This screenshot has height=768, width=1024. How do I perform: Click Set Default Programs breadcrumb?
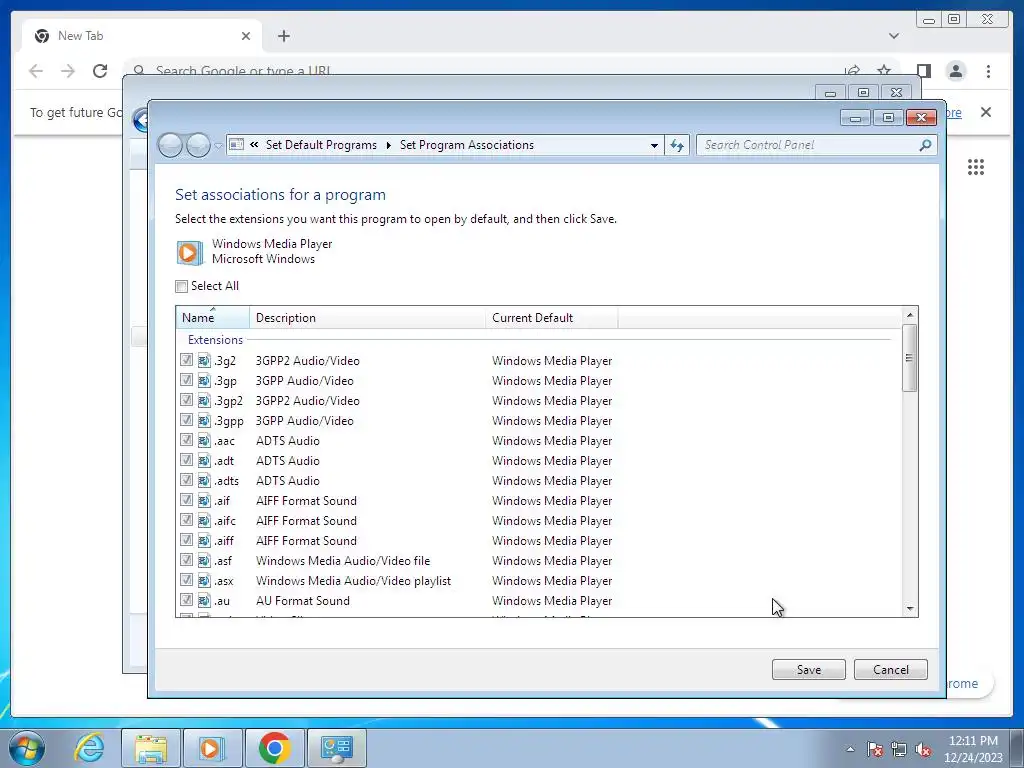click(321, 145)
